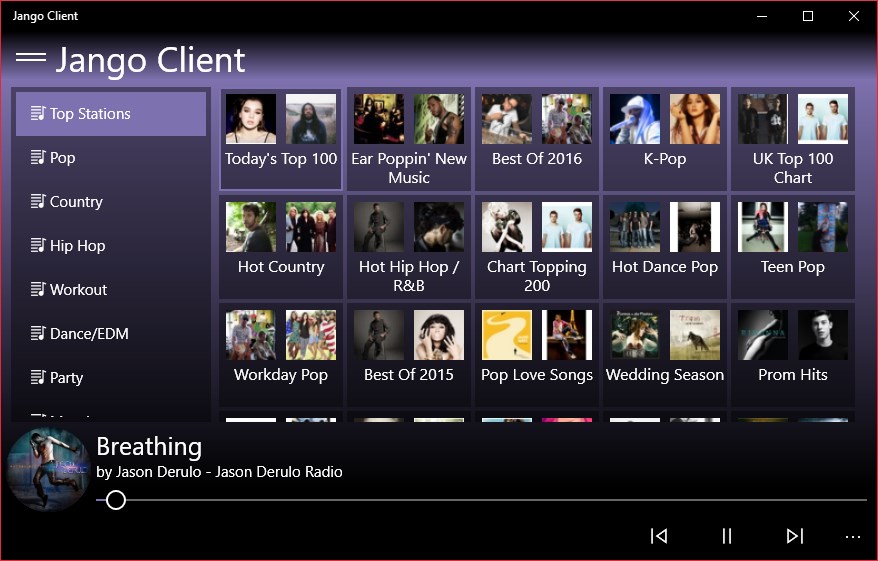878x561 pixels.
Task: Play the Chart Topping 200 station
Action: [536, 247]
